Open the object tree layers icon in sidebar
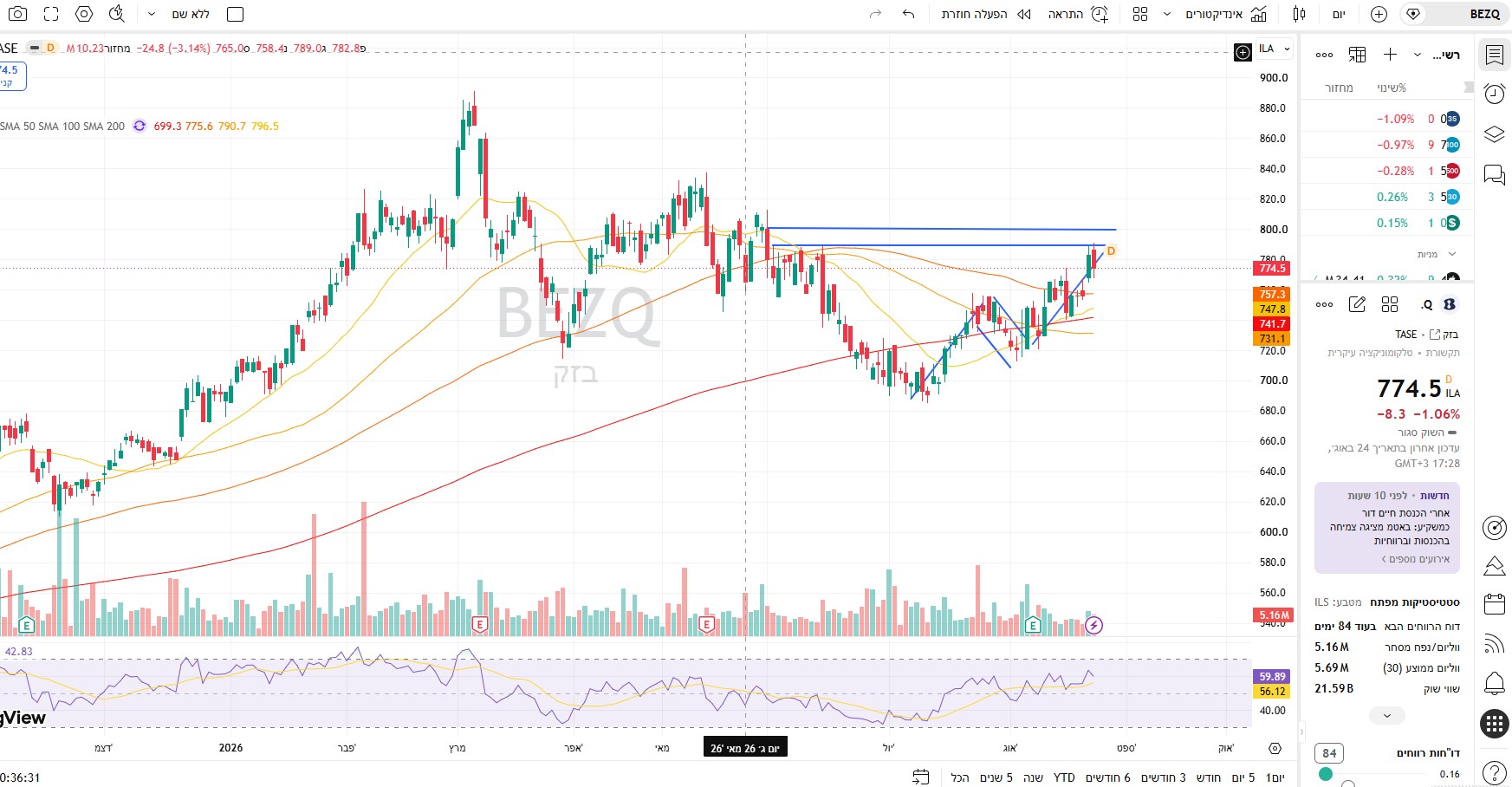 pyautogui.click(x=1494, y=134)
